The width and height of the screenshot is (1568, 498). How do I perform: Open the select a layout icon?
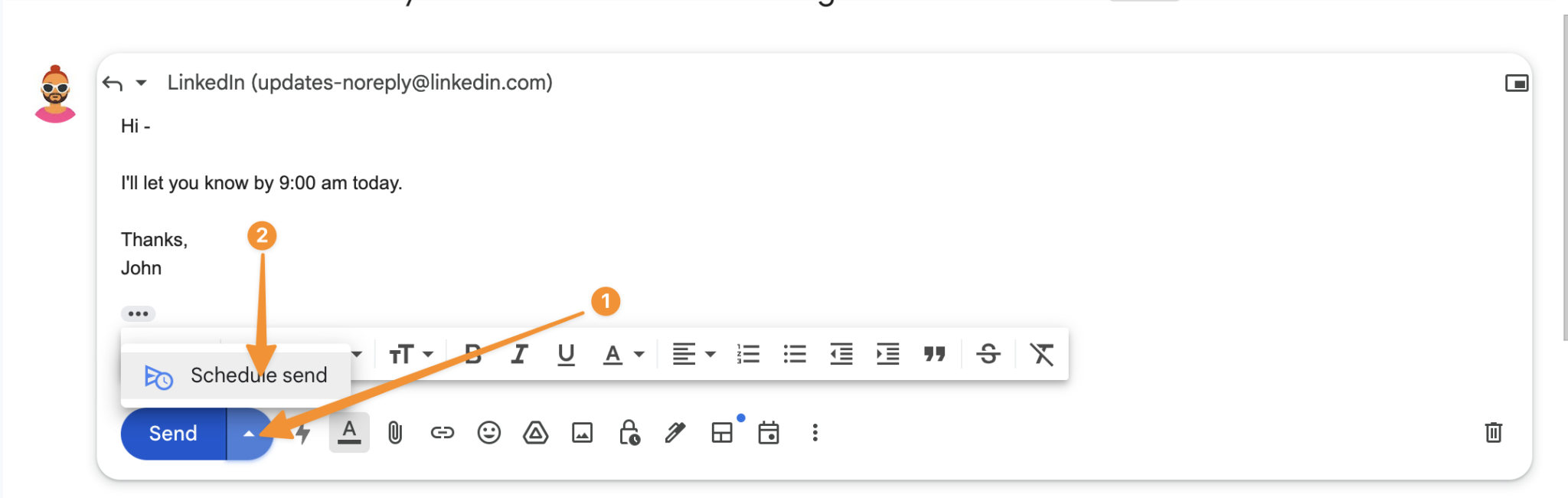[x=722, y=433]
